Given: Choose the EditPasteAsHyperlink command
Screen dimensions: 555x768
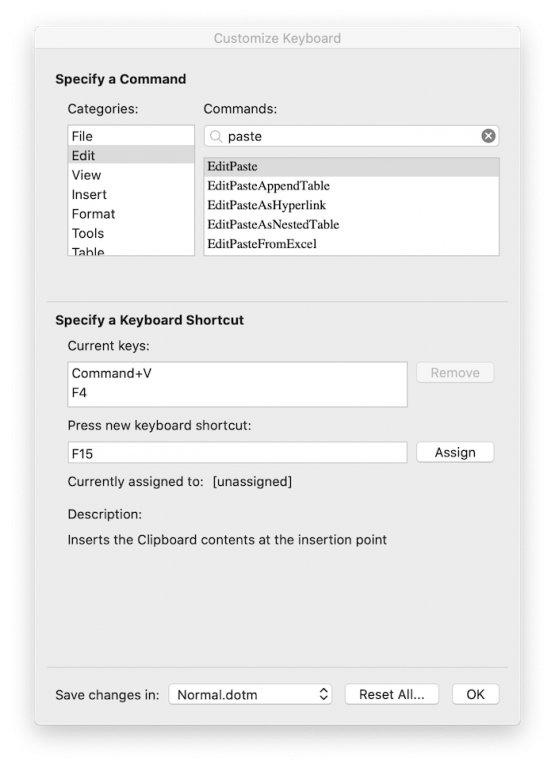Looking at the screenshot, I should [351, 205].
